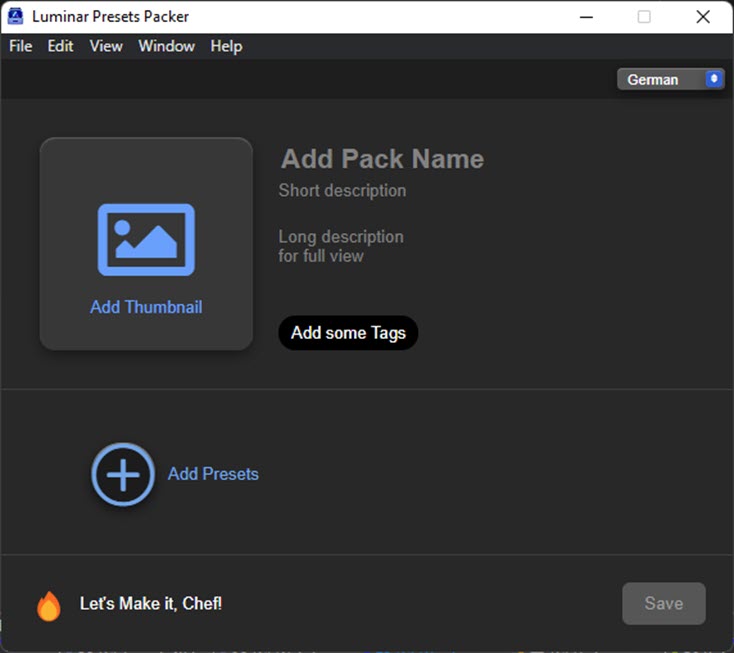The width and height of the screenshot is (734, 653).
Task: Click the Add Presets label
Action: pos(213,474)
